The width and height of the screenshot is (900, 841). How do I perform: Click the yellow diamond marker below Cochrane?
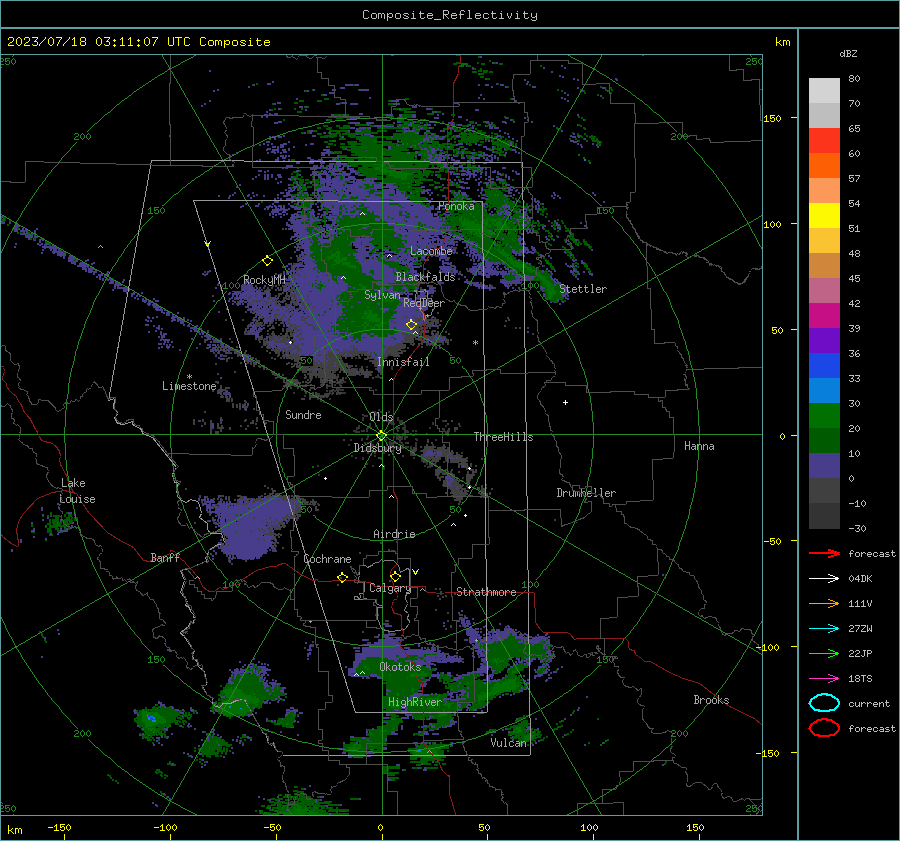342,577
